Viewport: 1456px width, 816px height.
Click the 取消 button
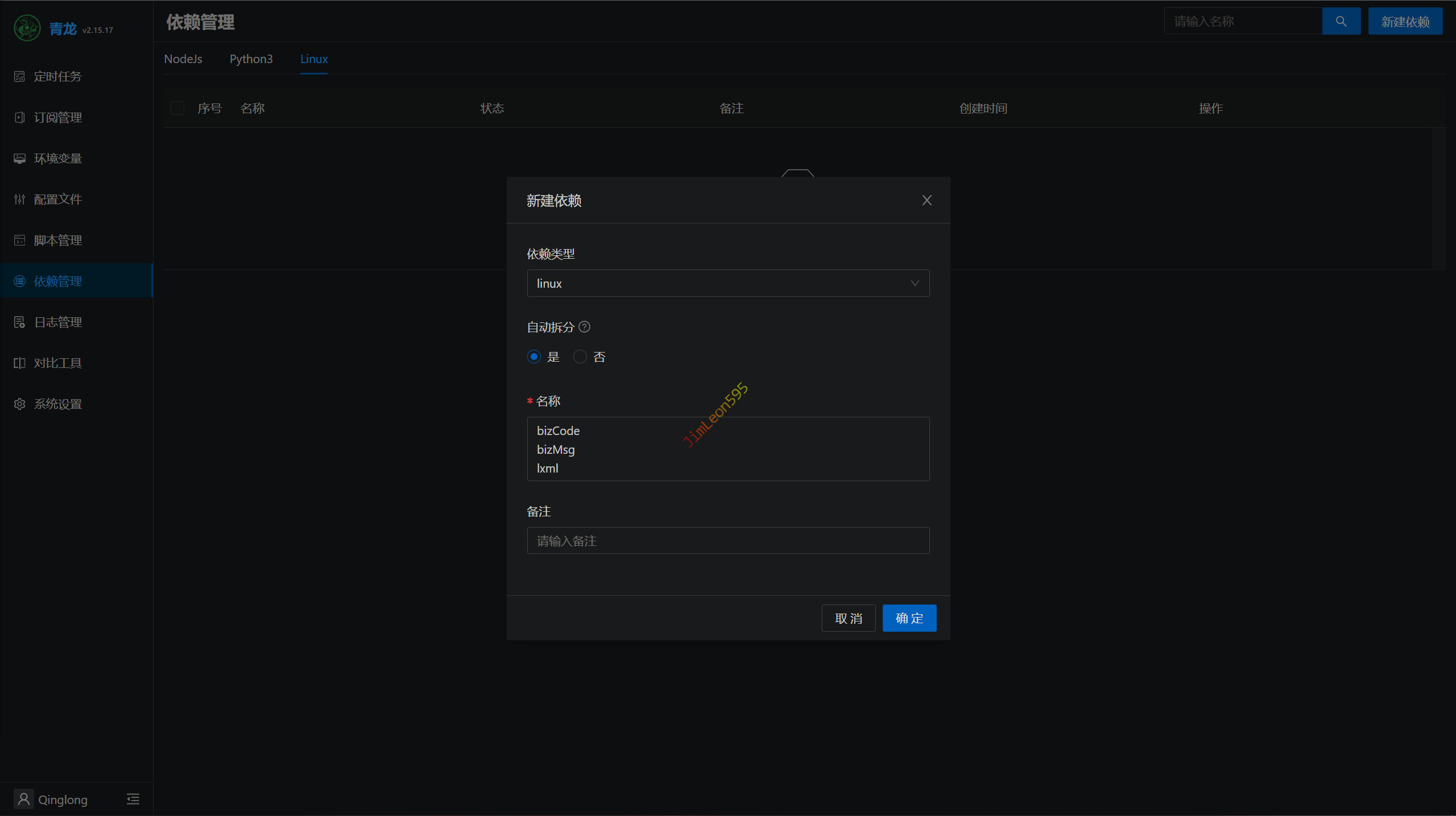pyautogui.click(x=848, y=618)
